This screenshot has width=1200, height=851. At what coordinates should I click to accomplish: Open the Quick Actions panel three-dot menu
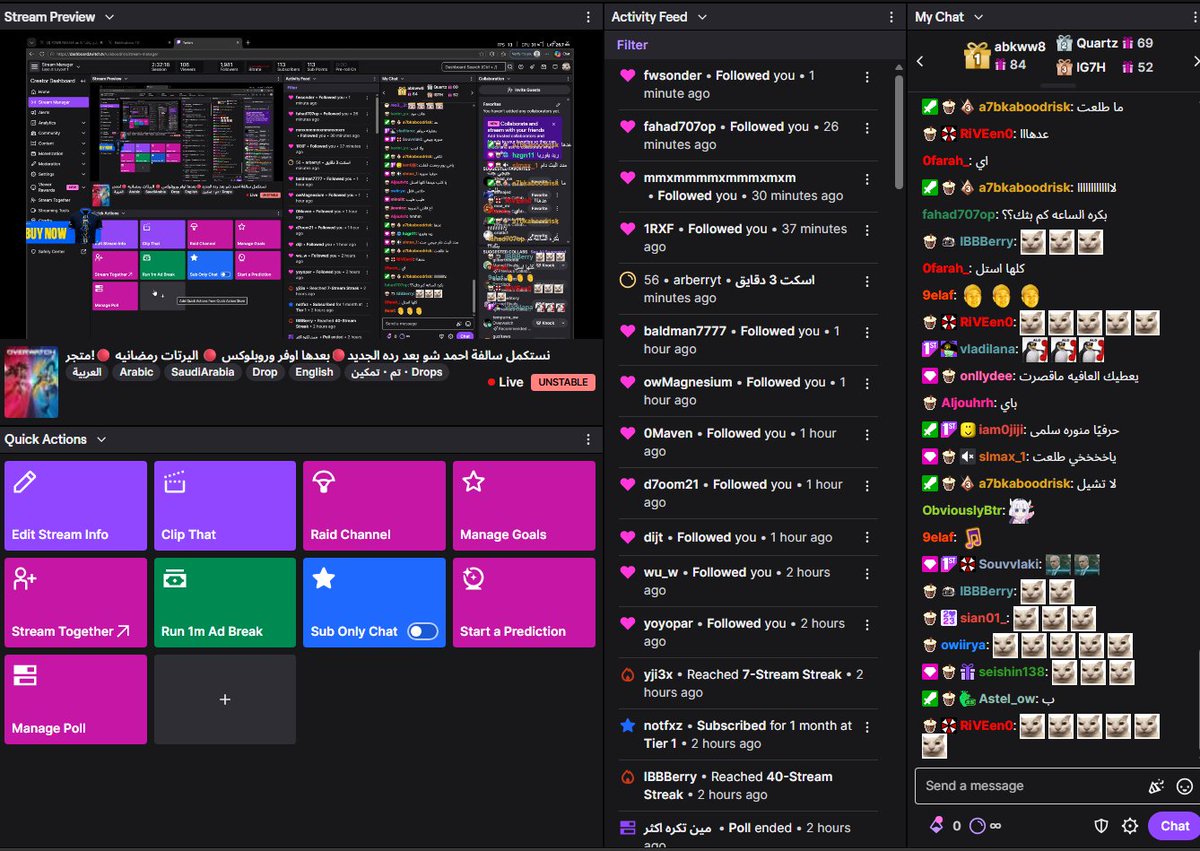[587, 439]
